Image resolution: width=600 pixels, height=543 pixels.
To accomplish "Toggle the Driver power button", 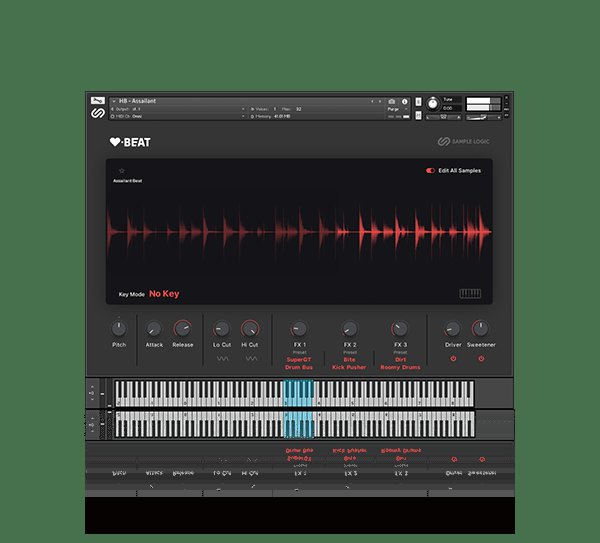I will point(453,359).
